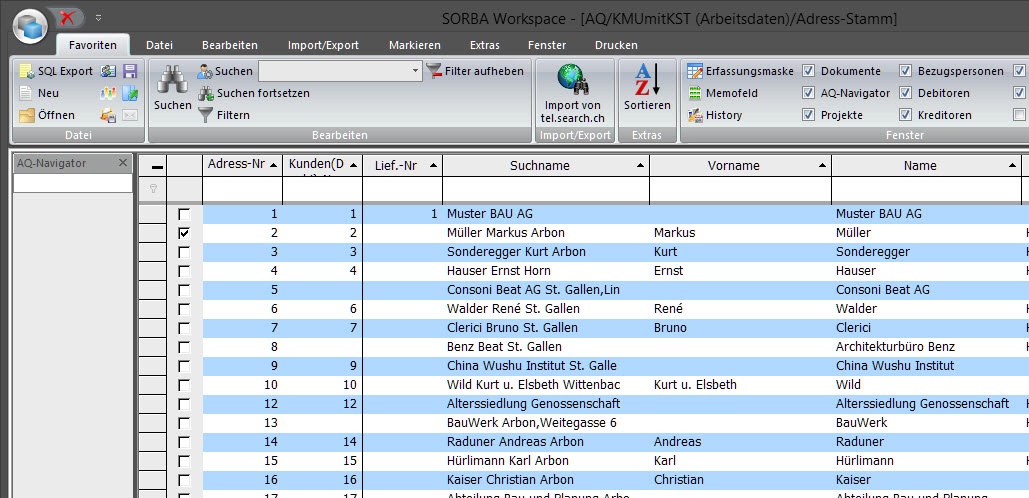Click the Suchname column sort arrow

[x=640, y=166]
